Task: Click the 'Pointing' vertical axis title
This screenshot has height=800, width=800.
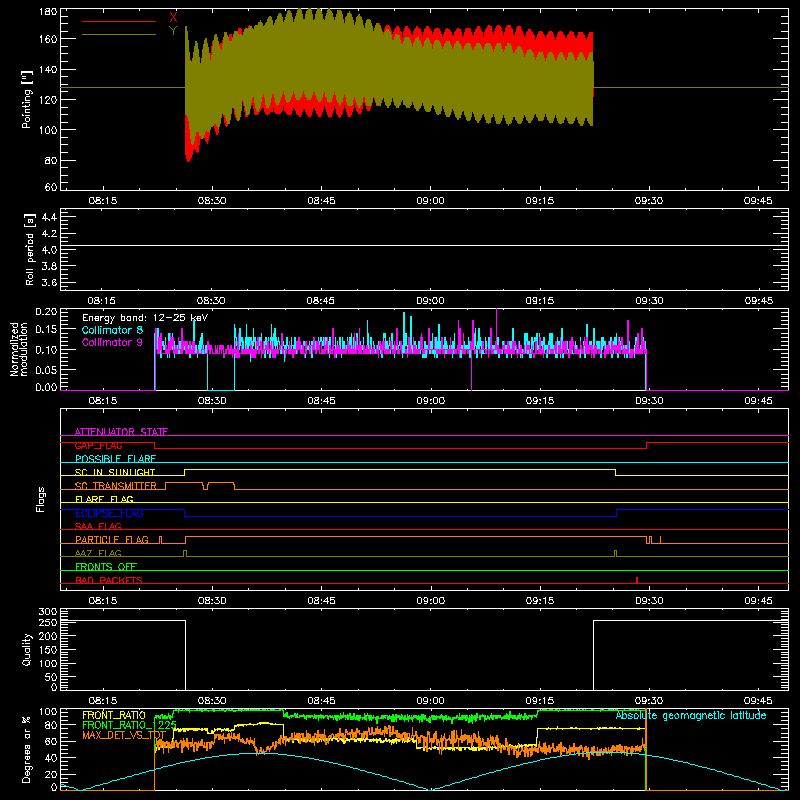Action: tap(27, 99)
